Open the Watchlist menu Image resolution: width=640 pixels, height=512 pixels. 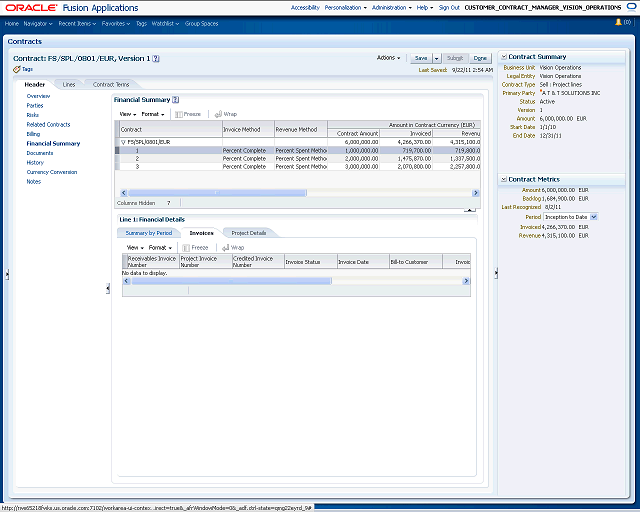[165, 24]
